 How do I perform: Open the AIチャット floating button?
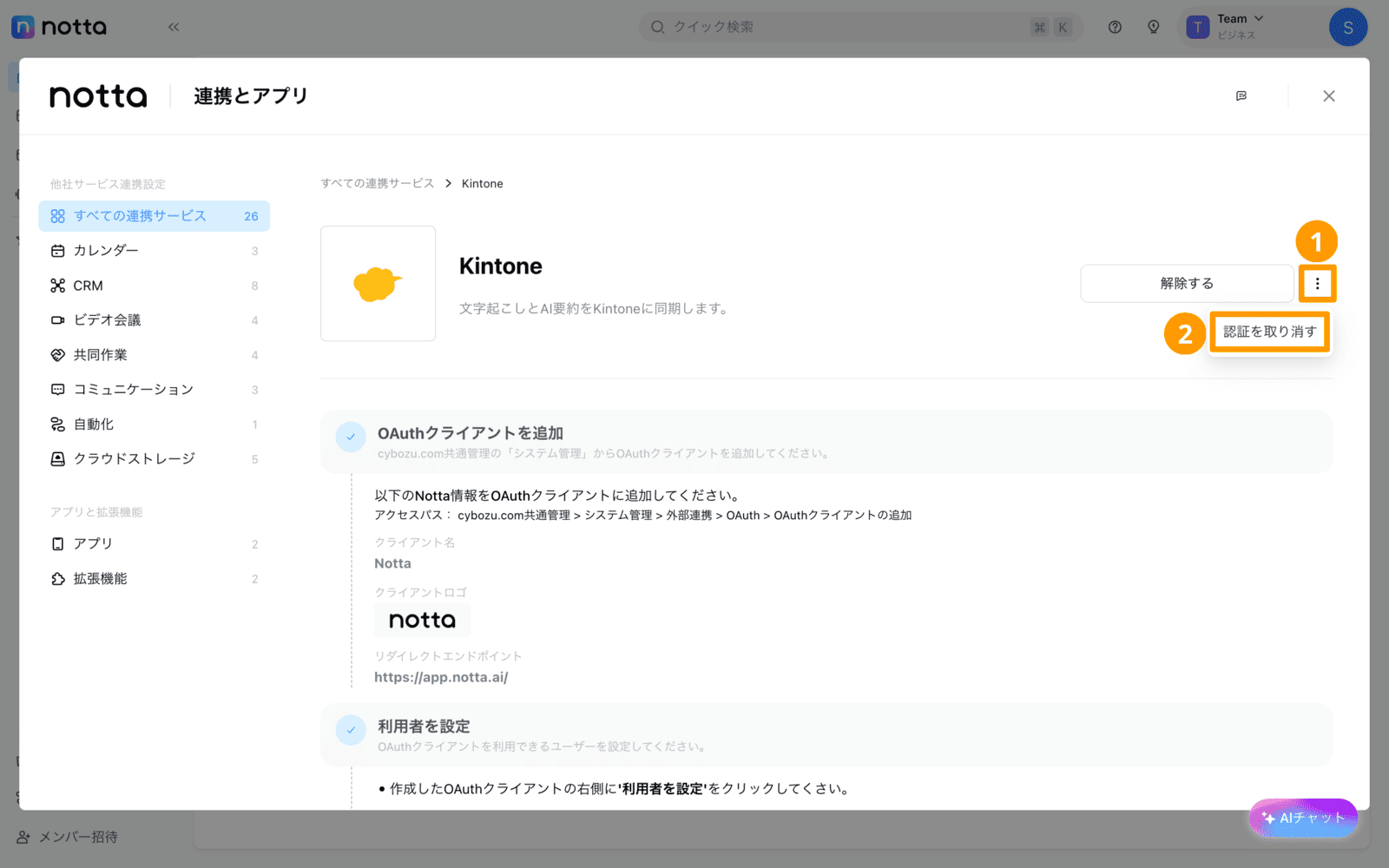(1302, 818)
